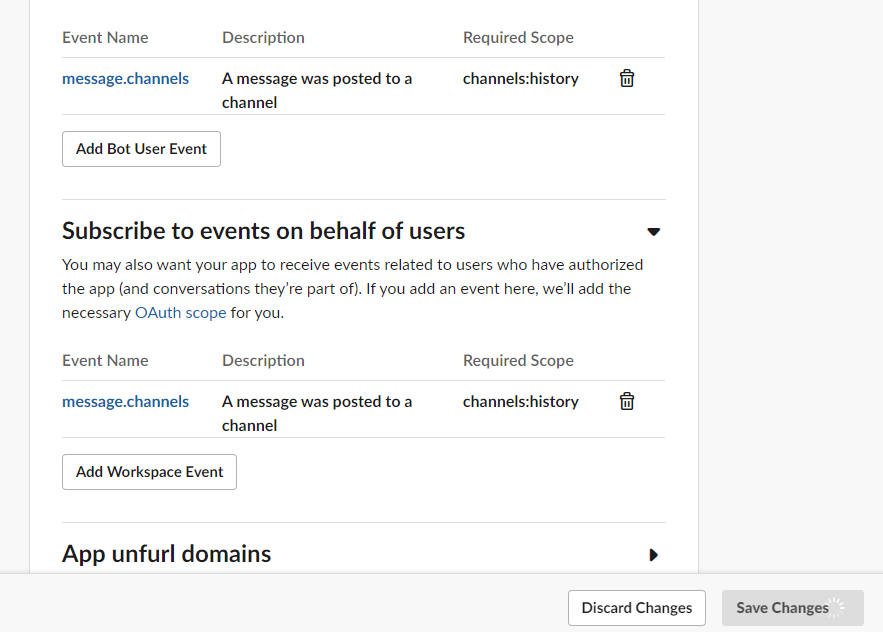883x632 pixels.
Task: Click Event Name header in bot events table
Action: coord(105,37)
